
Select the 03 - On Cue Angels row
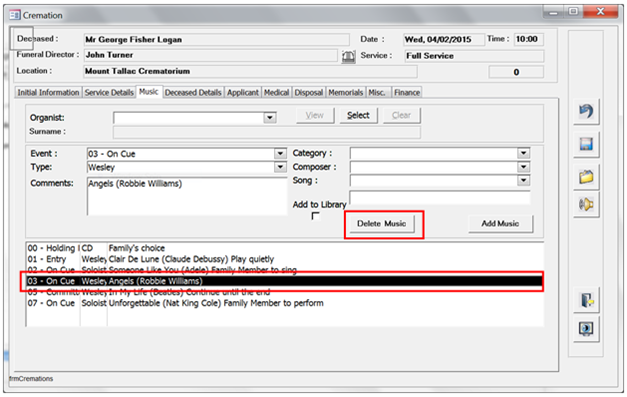(x=285, y=281)
